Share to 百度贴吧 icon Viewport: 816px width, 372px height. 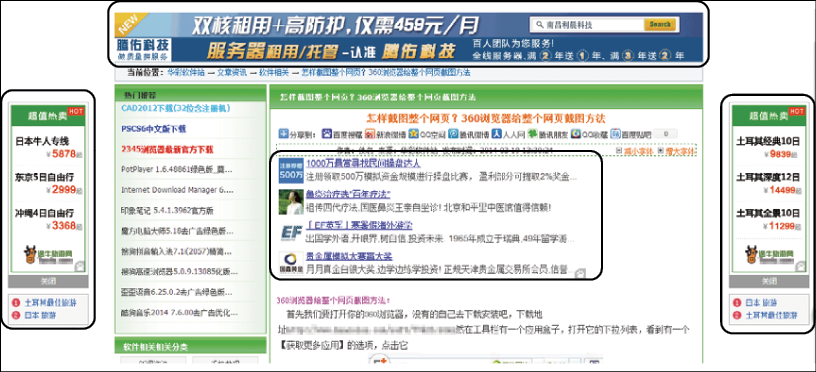coord(616,133)
